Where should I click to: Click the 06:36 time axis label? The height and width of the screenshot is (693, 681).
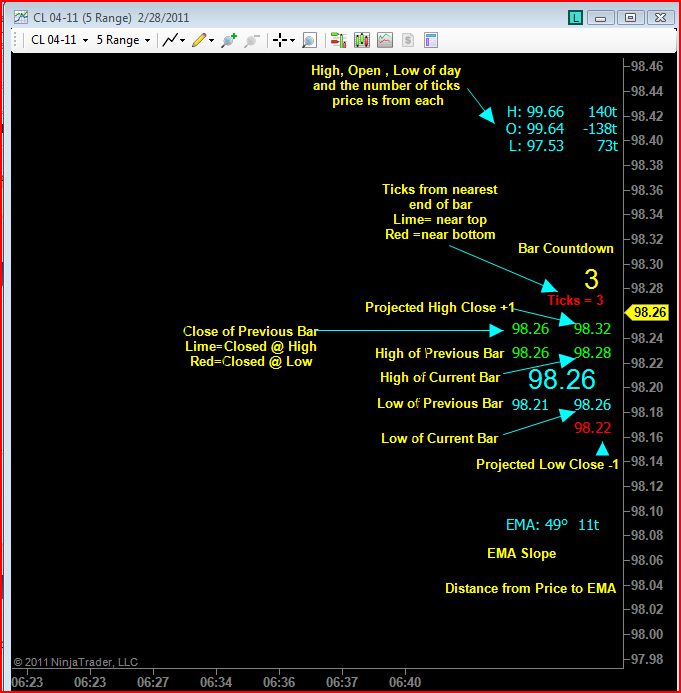[279, 682]
